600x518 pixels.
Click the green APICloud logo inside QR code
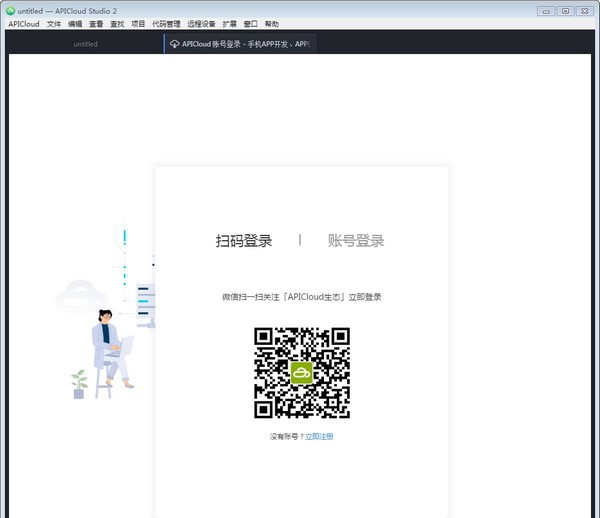pos(302,373)
